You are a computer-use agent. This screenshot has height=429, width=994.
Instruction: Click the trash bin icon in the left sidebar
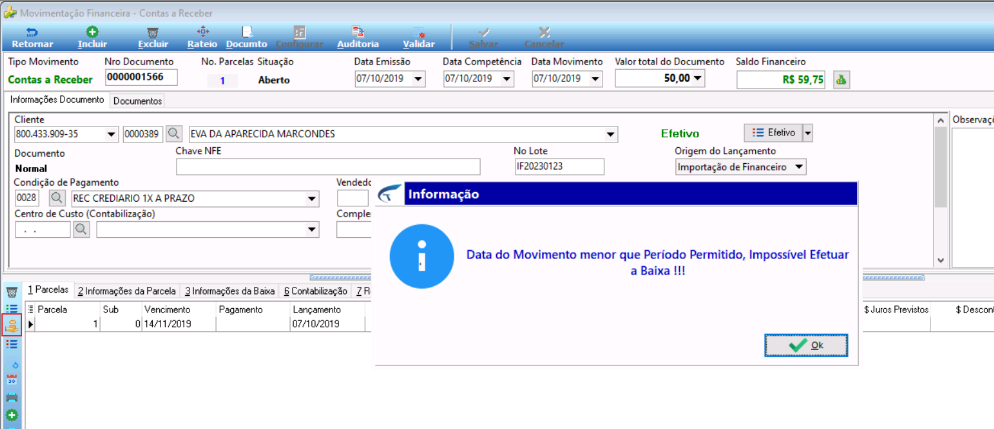(x=11, y=292)
